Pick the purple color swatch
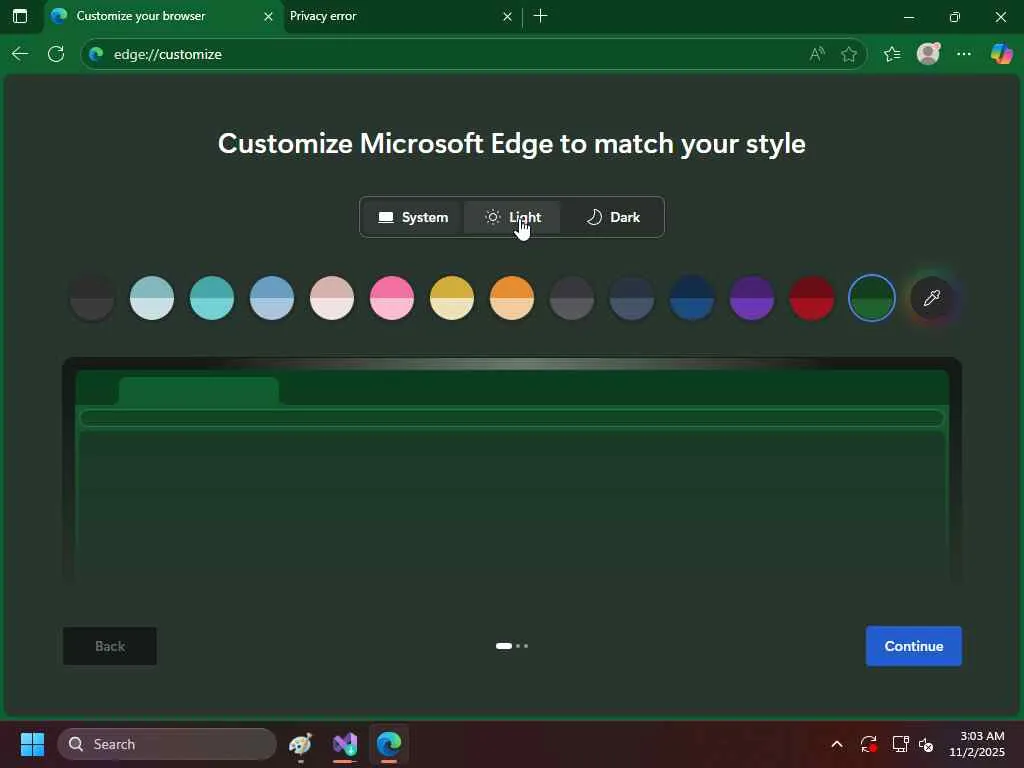 click(752, 298)
